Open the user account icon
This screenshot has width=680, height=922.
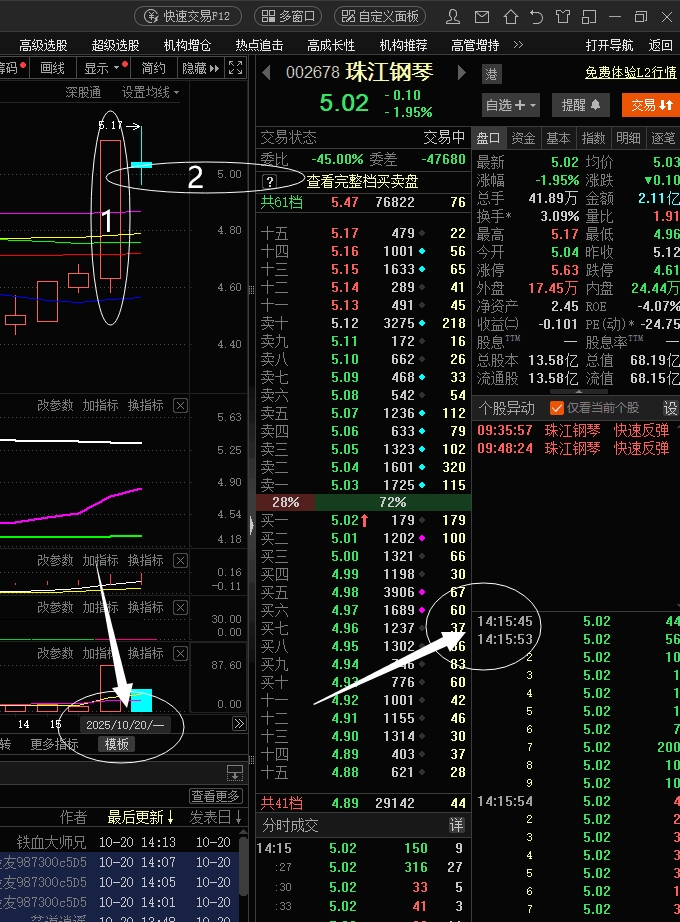click(x=453, y=16)
